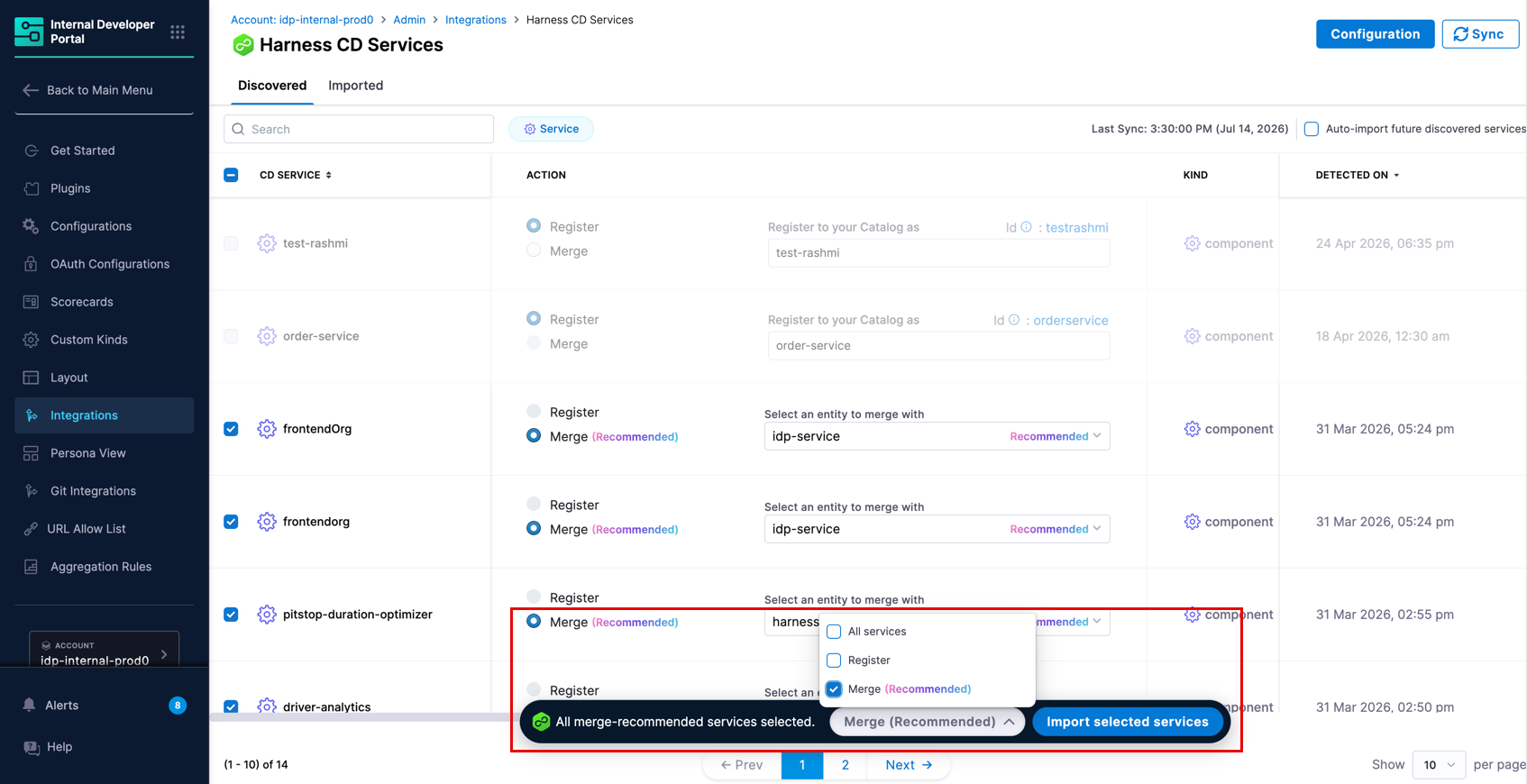Viewport: 1527px width, 784px height.
Task: Click the Scorecards sidebar icon
Action: coord(32,302)
